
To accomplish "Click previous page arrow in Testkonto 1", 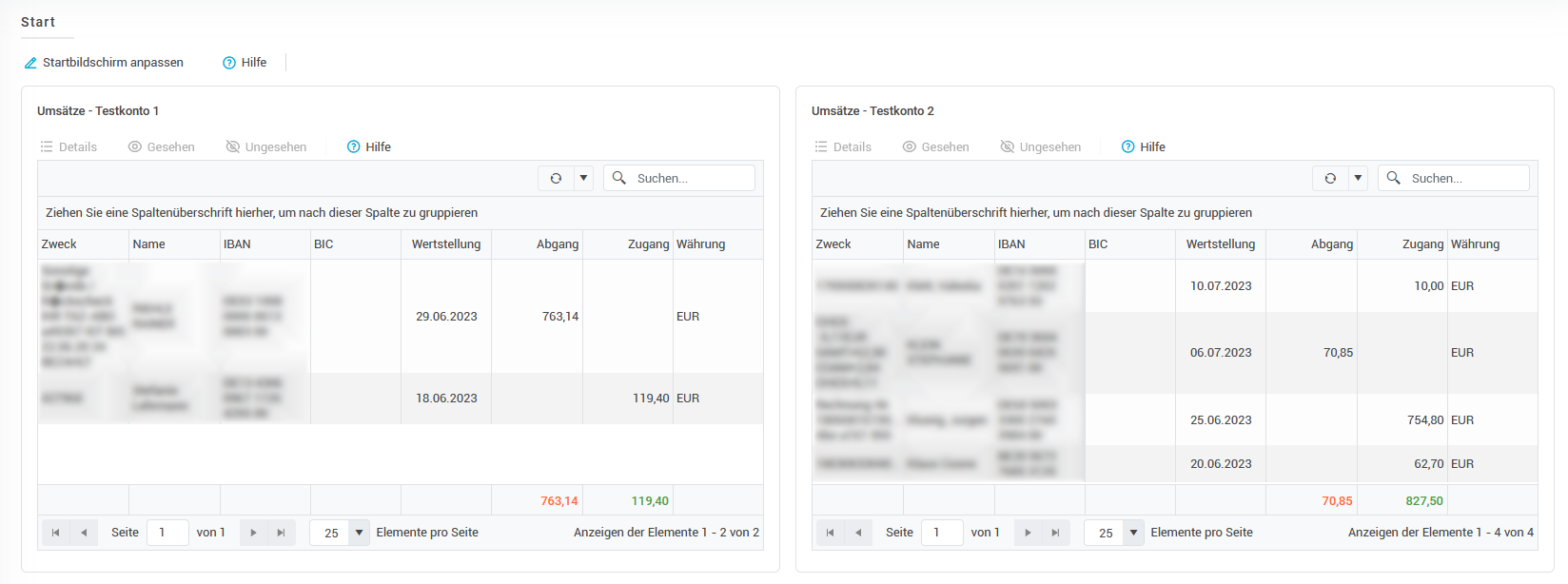I will point(84,533).
